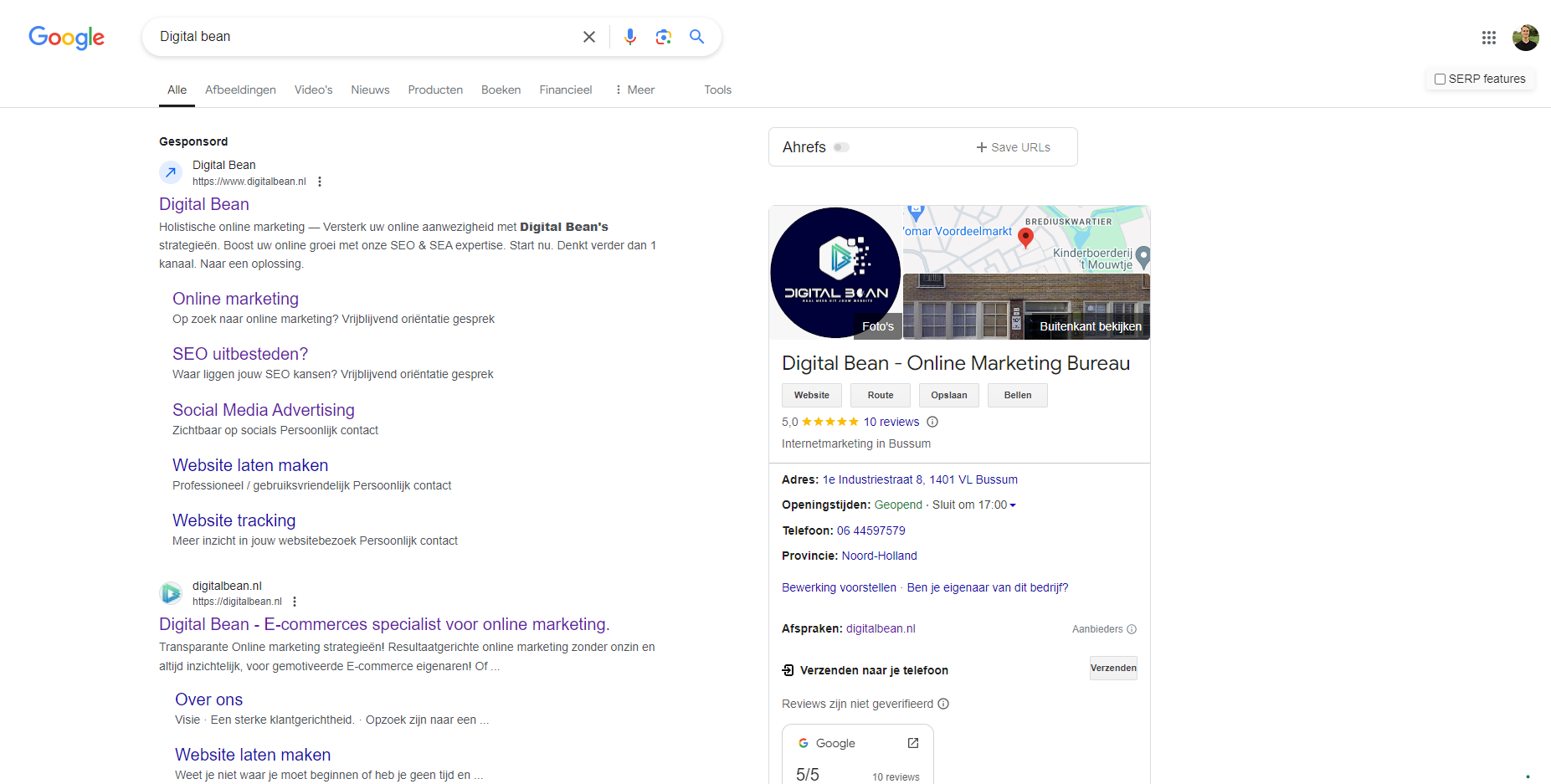Click the send-to-phone icon beside Verzenden naar je telefoon
Image resolution: width=1551 pixels, height=784 pixels.
(787, 669)
